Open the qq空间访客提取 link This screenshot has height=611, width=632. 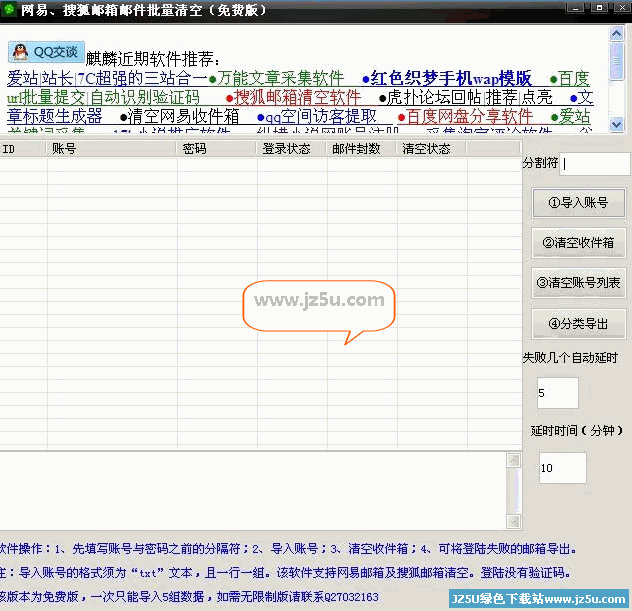pos(317,116)
